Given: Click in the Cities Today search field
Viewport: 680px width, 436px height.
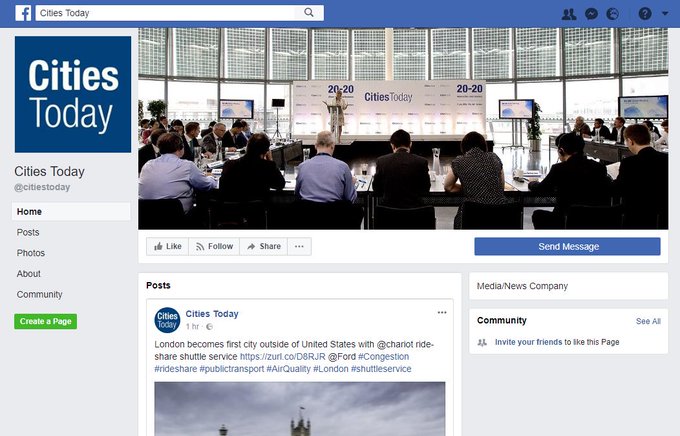Looking at the screenshot, I should 180,13.
